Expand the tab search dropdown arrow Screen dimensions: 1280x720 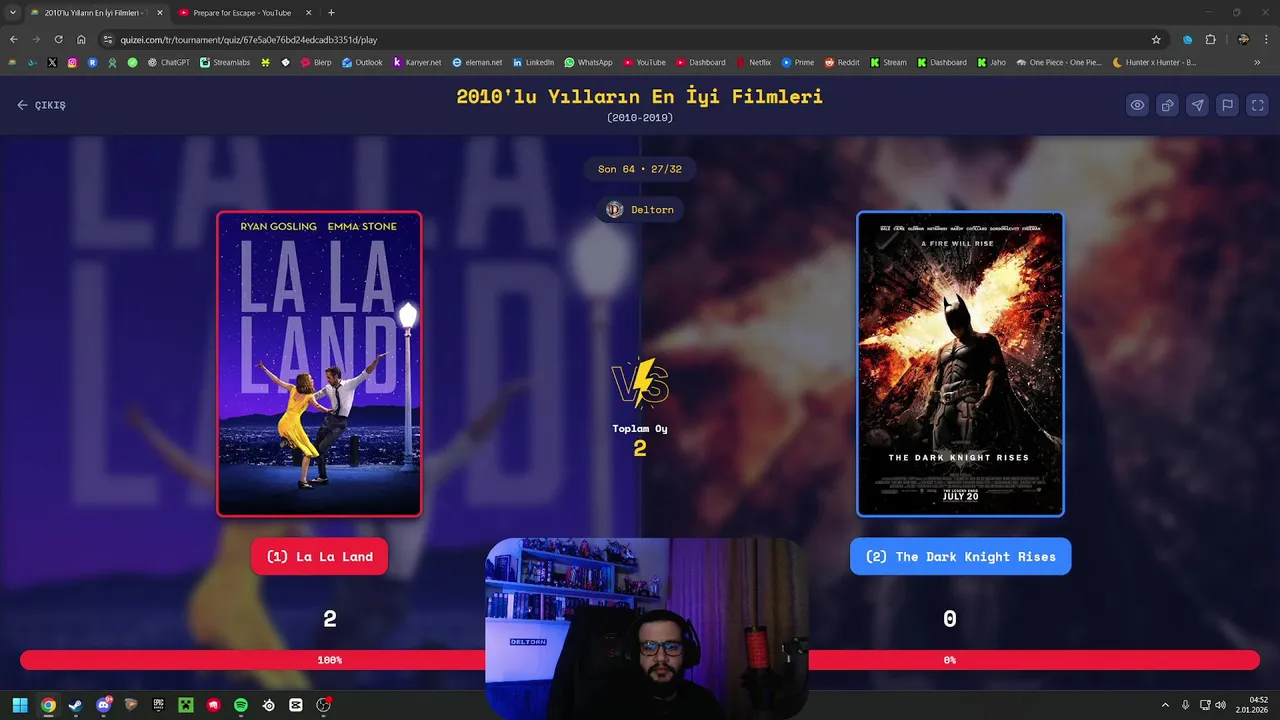[x=12, y=13]
